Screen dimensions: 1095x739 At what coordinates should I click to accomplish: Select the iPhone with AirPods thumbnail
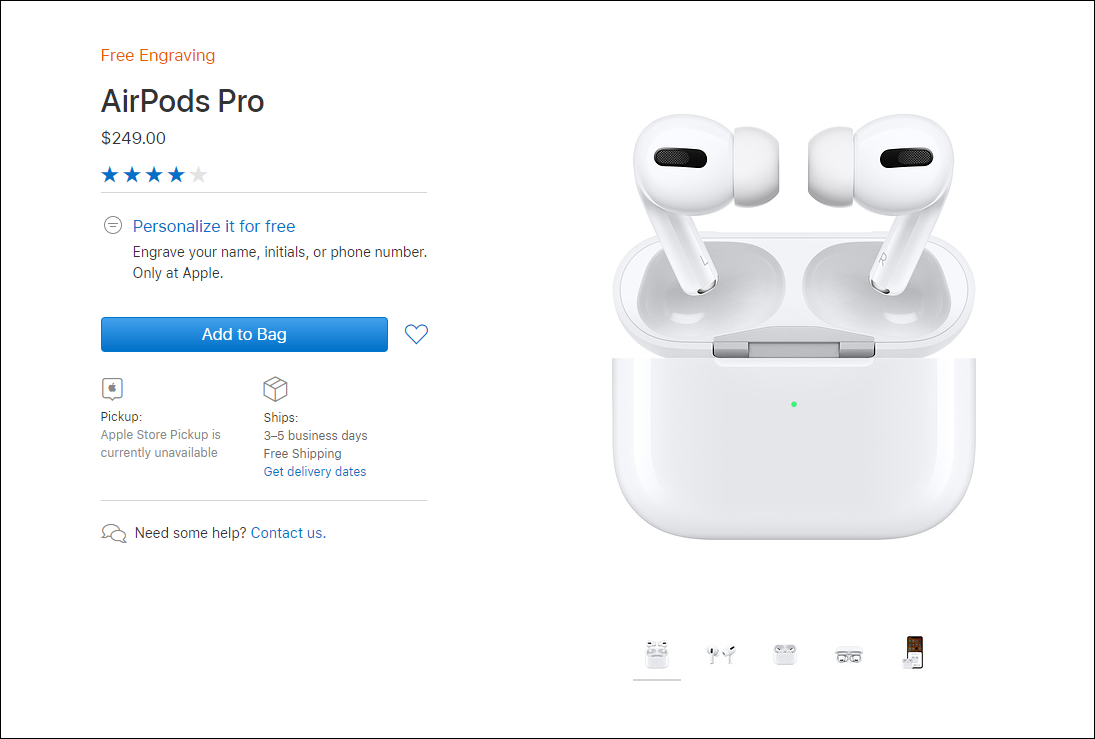click(913, 652)
